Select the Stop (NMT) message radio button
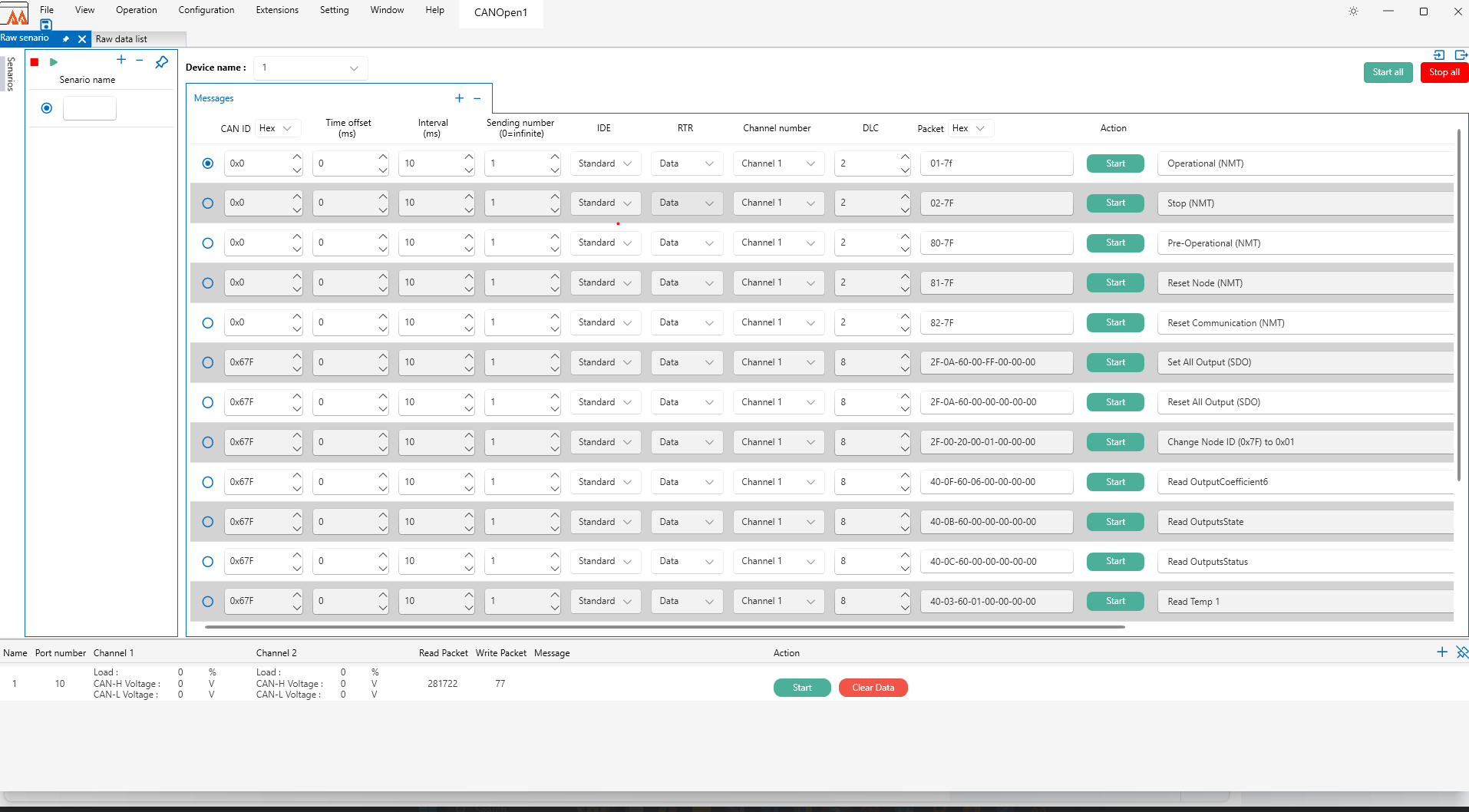 207,203
